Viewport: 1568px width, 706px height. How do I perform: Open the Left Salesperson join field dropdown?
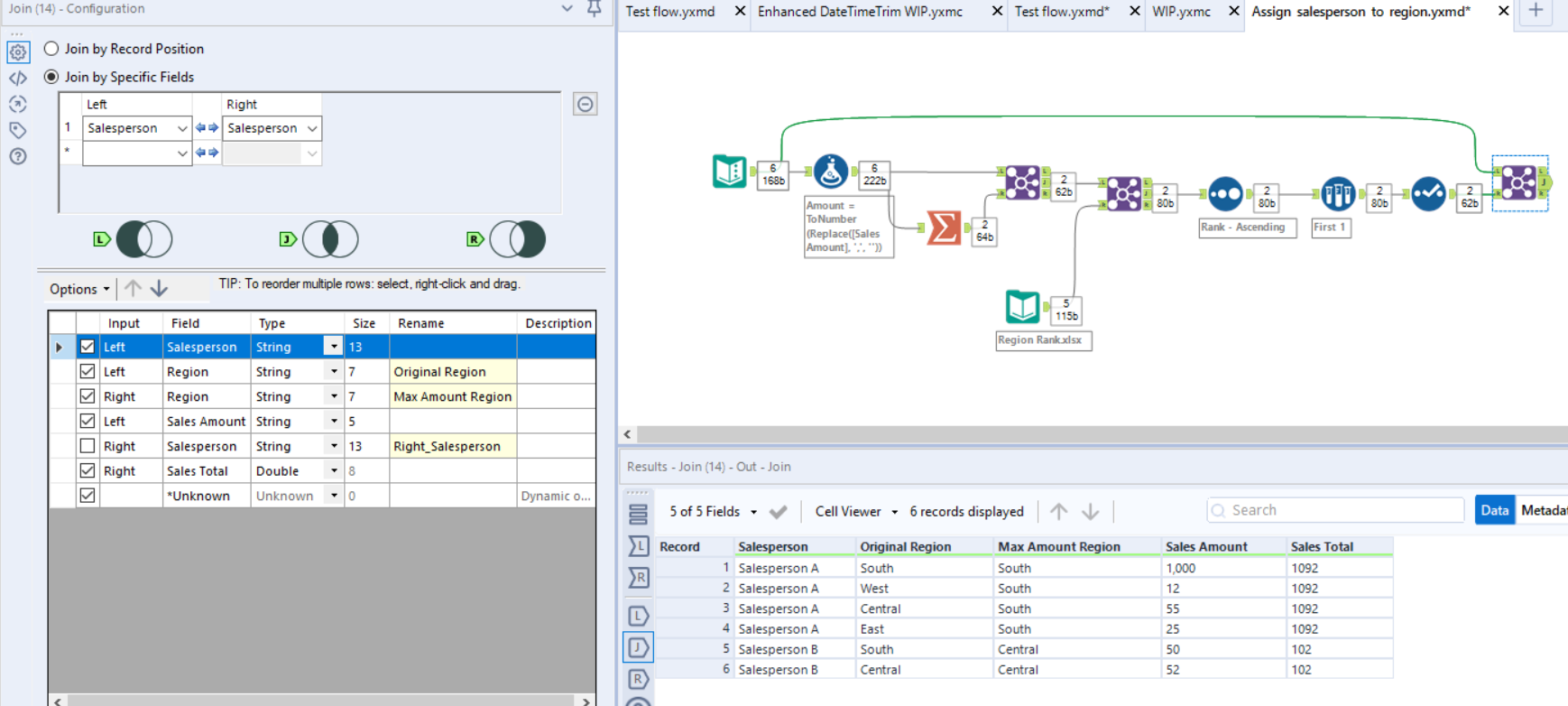pos(181,128)
